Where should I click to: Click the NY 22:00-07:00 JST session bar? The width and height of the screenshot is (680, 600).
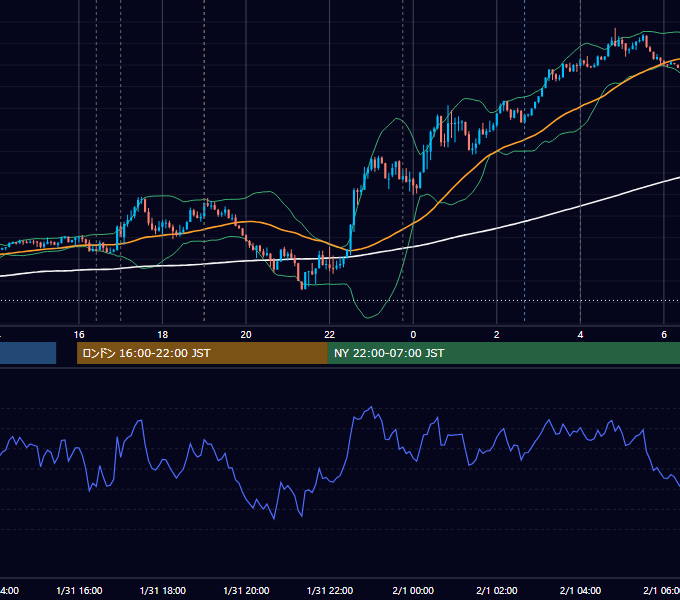coord(503,353)
